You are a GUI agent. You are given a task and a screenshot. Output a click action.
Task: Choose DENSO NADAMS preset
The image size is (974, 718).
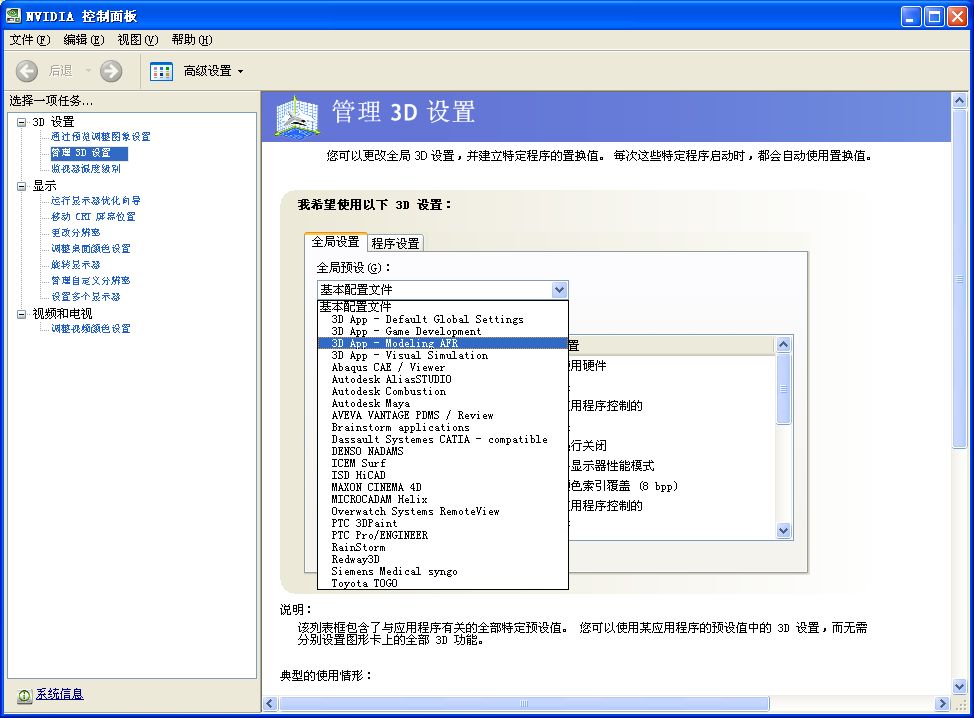point(443,451)
